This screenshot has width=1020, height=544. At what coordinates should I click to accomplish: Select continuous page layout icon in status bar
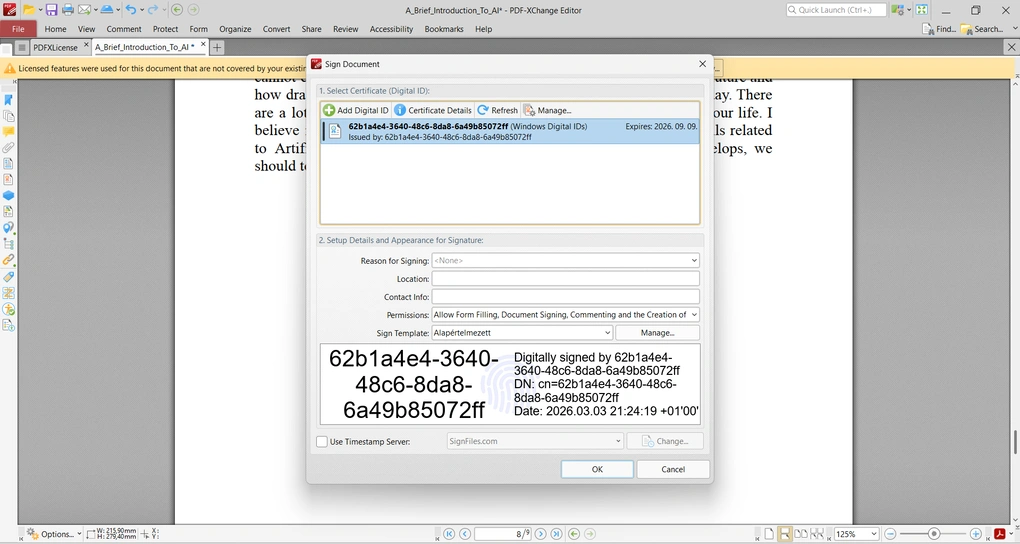pos(785,534)
